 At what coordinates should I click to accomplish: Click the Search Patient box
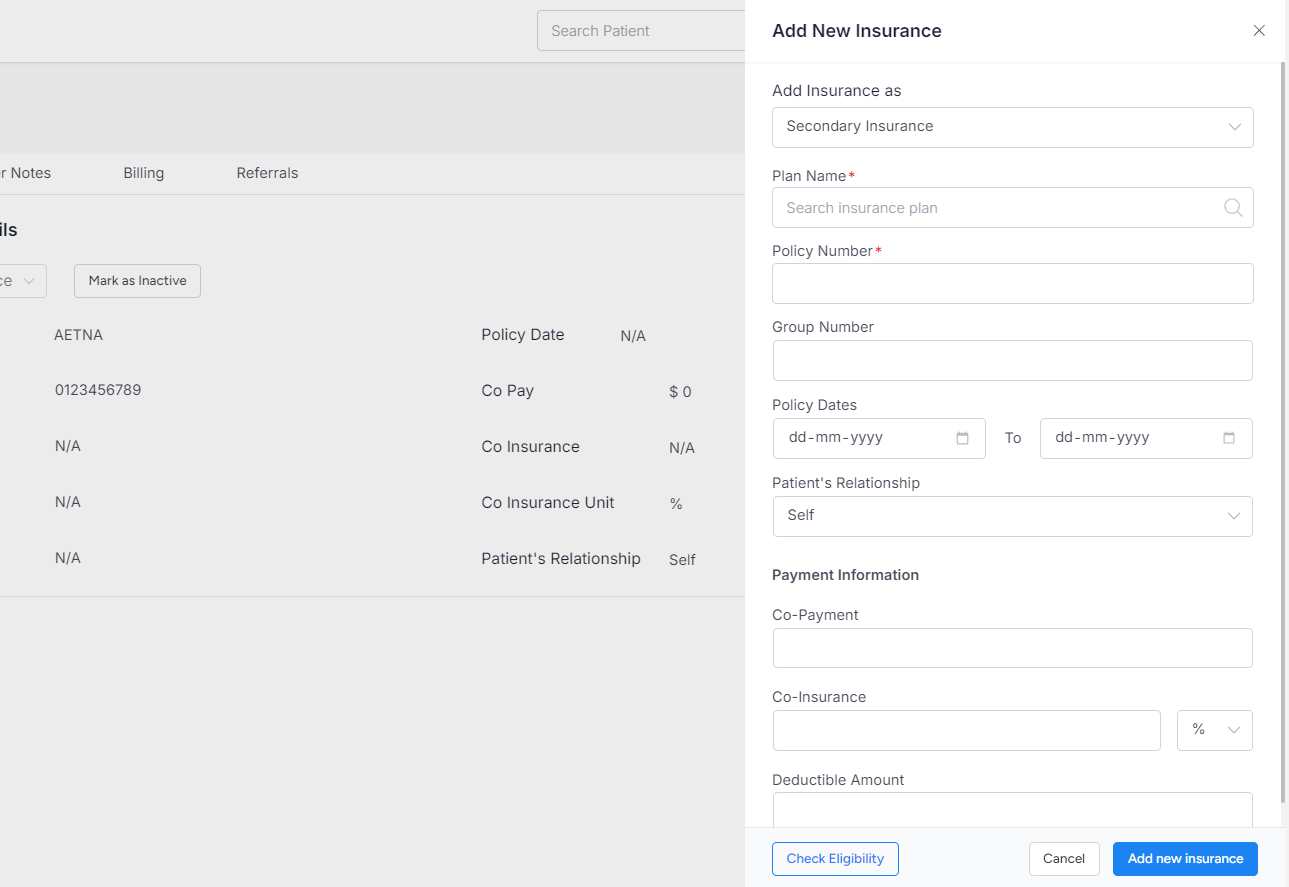point(640,31)
